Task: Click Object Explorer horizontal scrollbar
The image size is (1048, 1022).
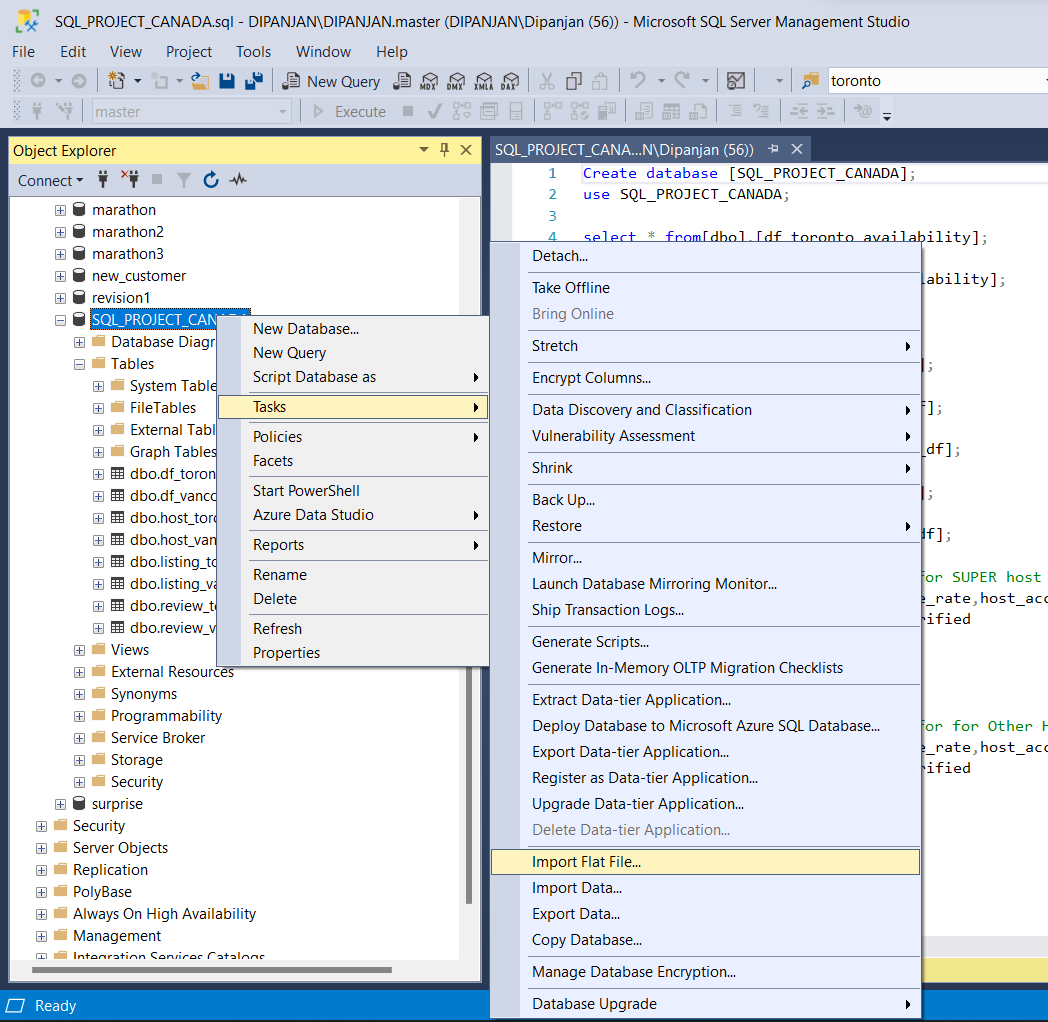Action: coord(211,969)
